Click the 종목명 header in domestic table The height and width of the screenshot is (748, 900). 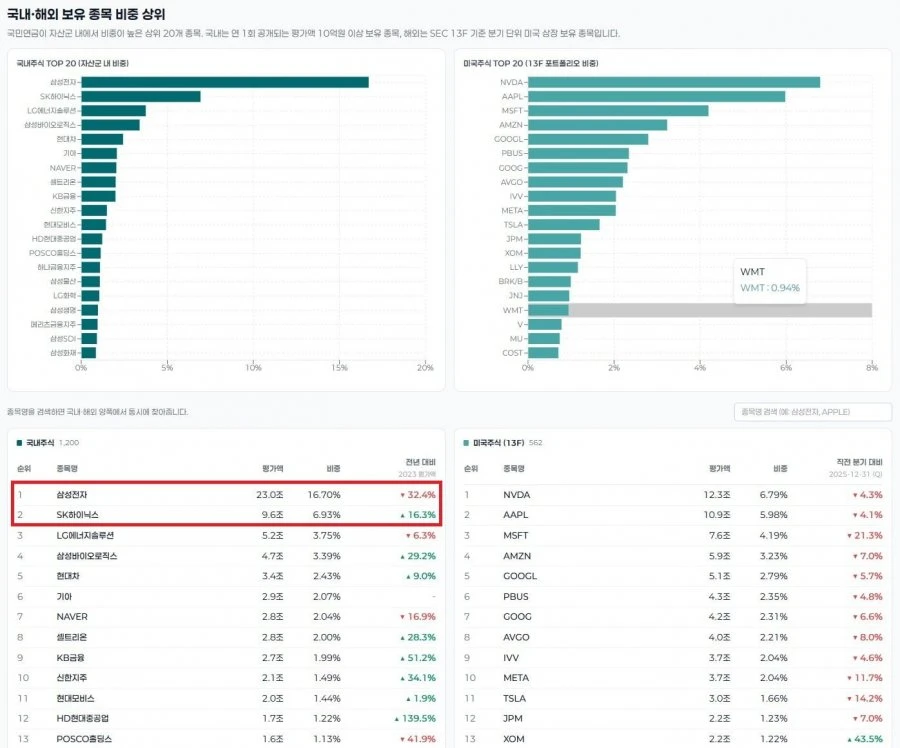coord(67,468)
